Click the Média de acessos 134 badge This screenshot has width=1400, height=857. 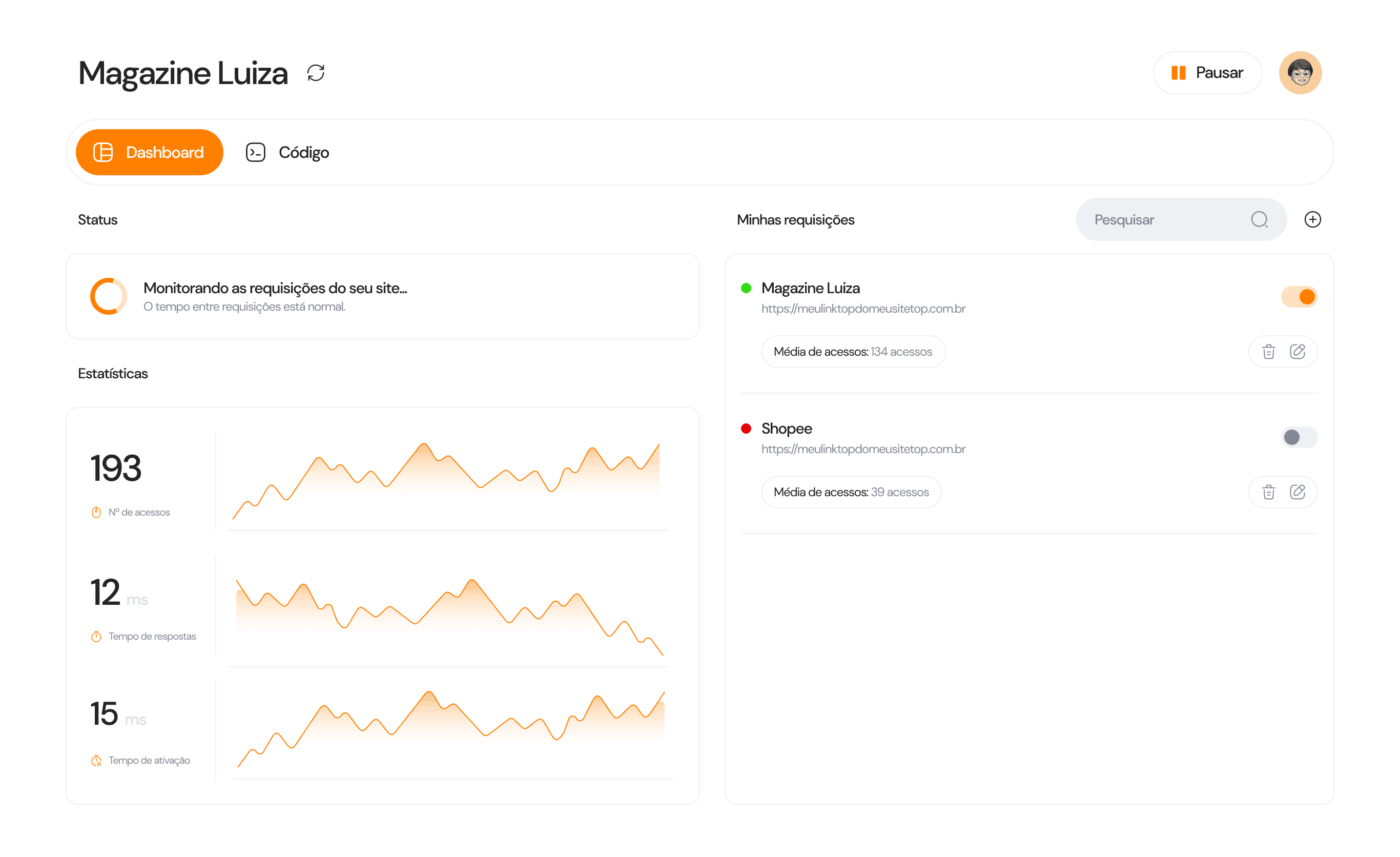(853, 352)
